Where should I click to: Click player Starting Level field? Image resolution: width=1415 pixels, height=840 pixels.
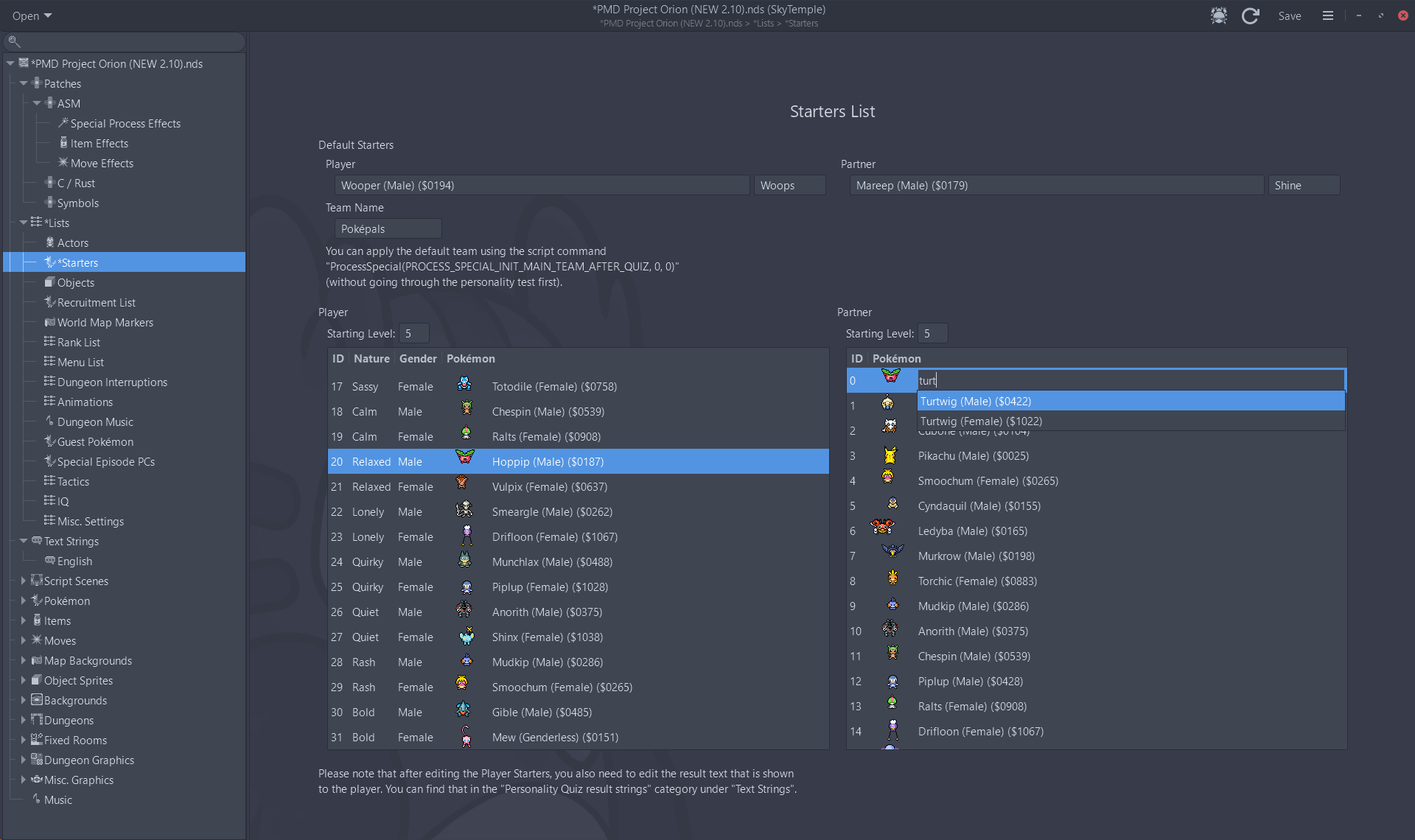(x=413, y=333)
